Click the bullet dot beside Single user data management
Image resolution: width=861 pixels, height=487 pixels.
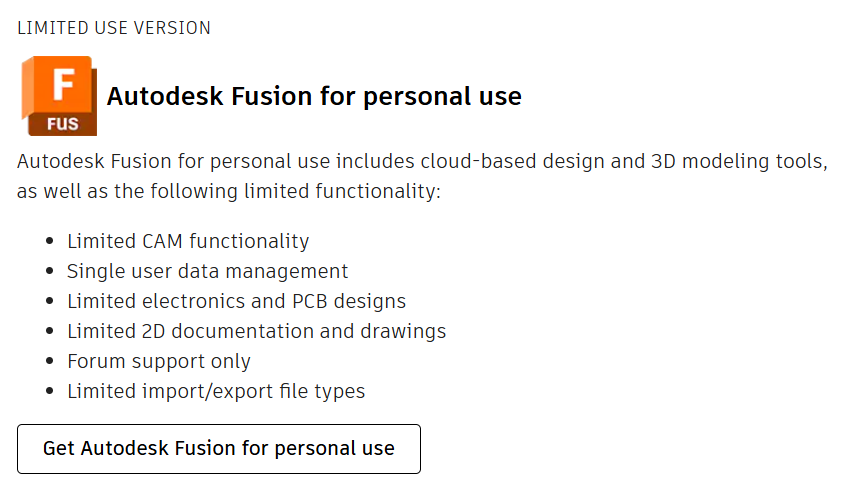pyautogui.click(x=51, y=272)
